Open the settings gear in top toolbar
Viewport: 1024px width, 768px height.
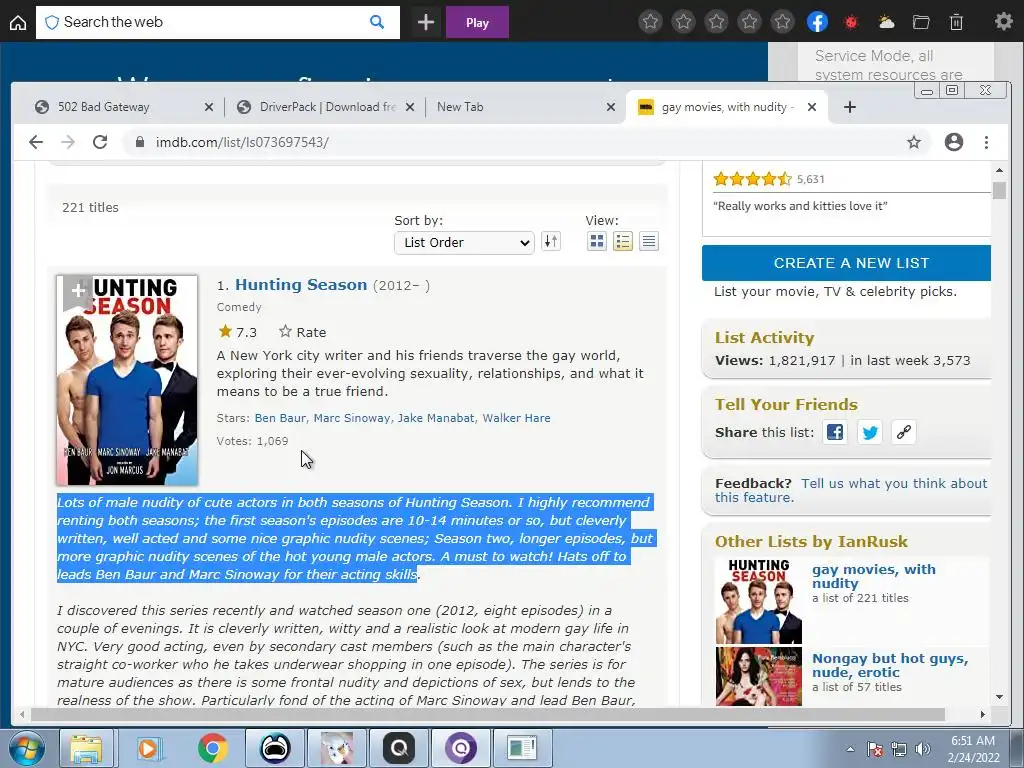[x=1003, y=22]
